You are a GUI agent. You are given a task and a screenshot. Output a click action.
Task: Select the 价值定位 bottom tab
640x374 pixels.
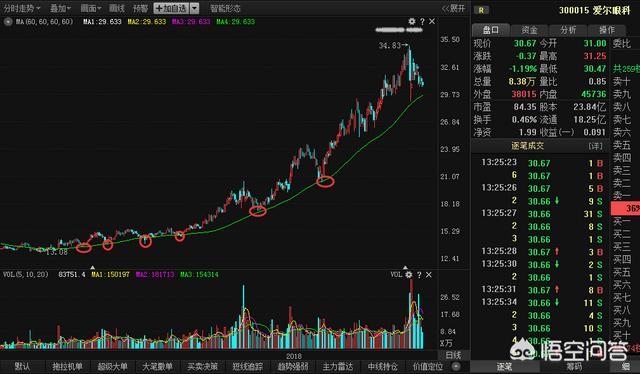pyautogui.click(x=427, y=367)
